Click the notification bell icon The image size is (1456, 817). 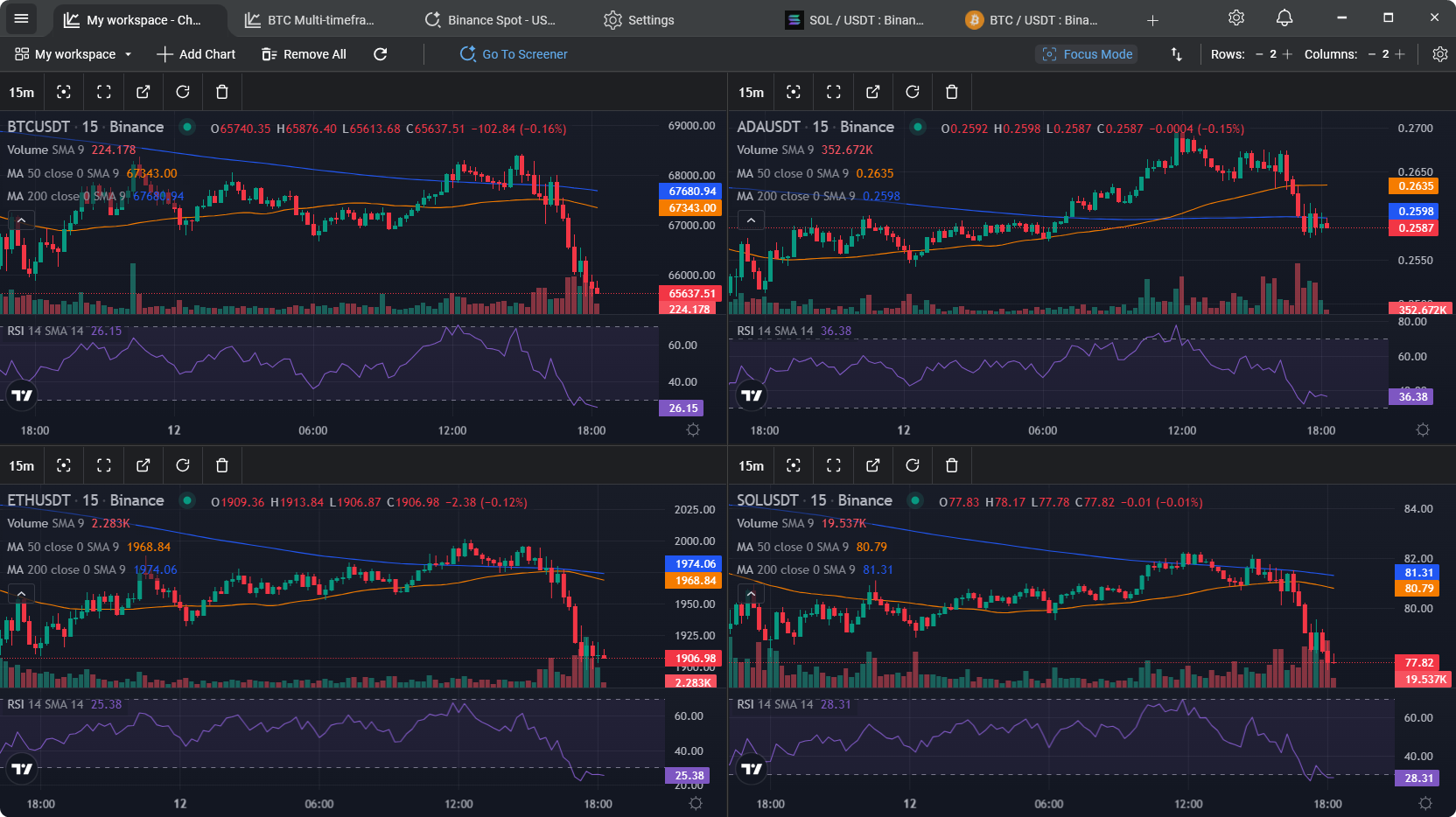1284,17
